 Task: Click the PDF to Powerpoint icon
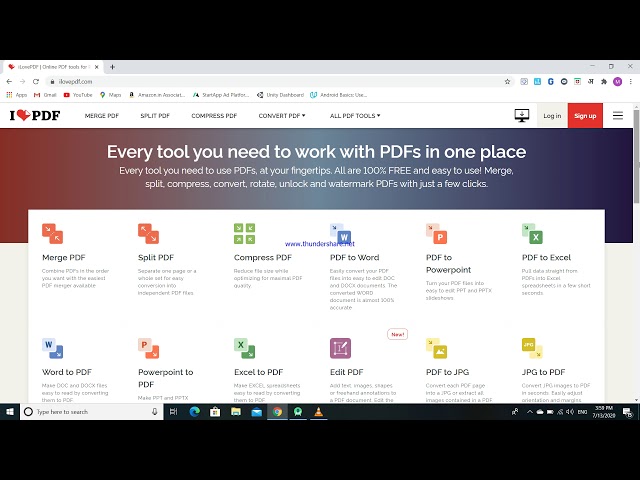(436, 233)
